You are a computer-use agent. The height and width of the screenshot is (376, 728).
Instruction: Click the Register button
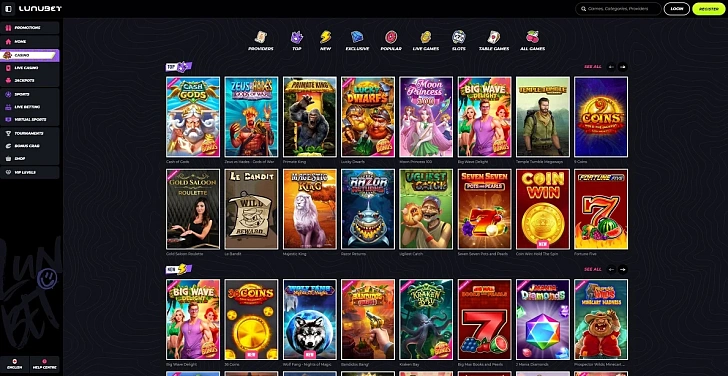pos(708,9)
